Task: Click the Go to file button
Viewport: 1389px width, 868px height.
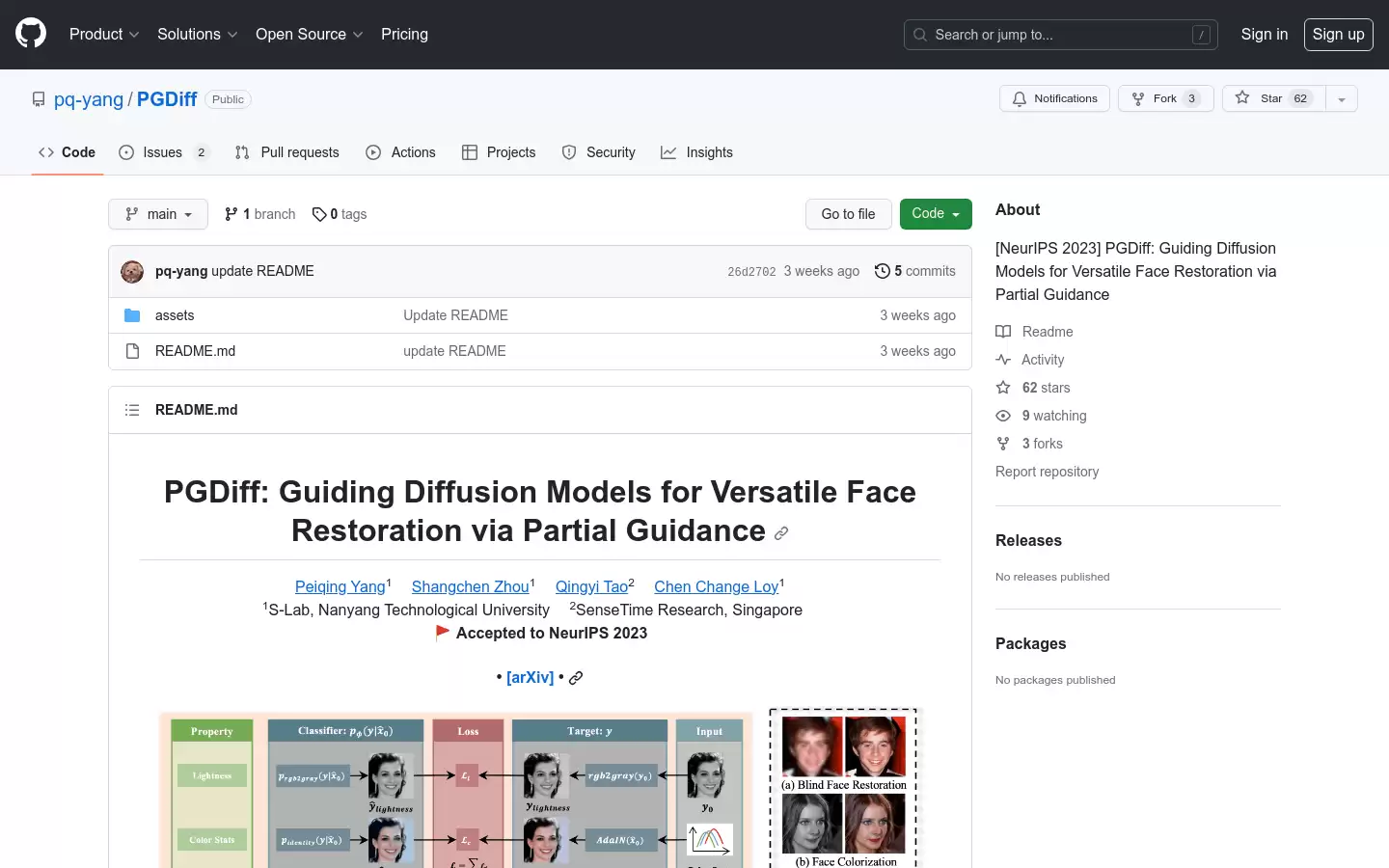Action: [x=849, y=214]
